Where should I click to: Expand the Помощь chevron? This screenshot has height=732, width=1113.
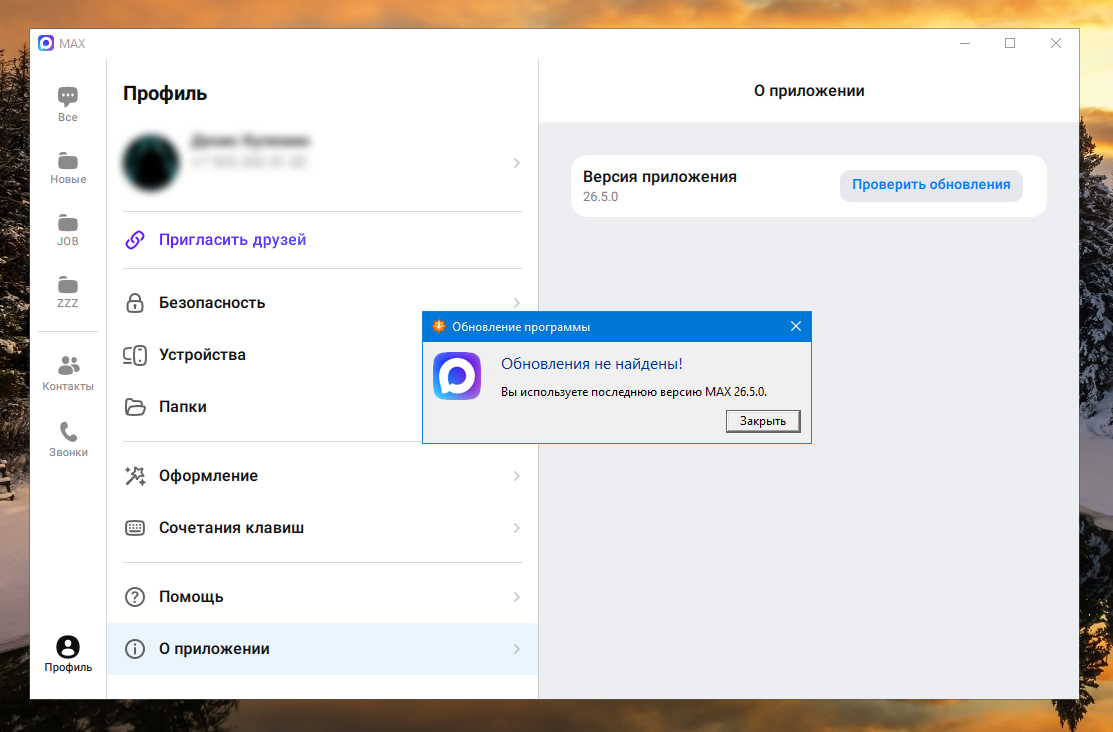(x=517, y=596)
